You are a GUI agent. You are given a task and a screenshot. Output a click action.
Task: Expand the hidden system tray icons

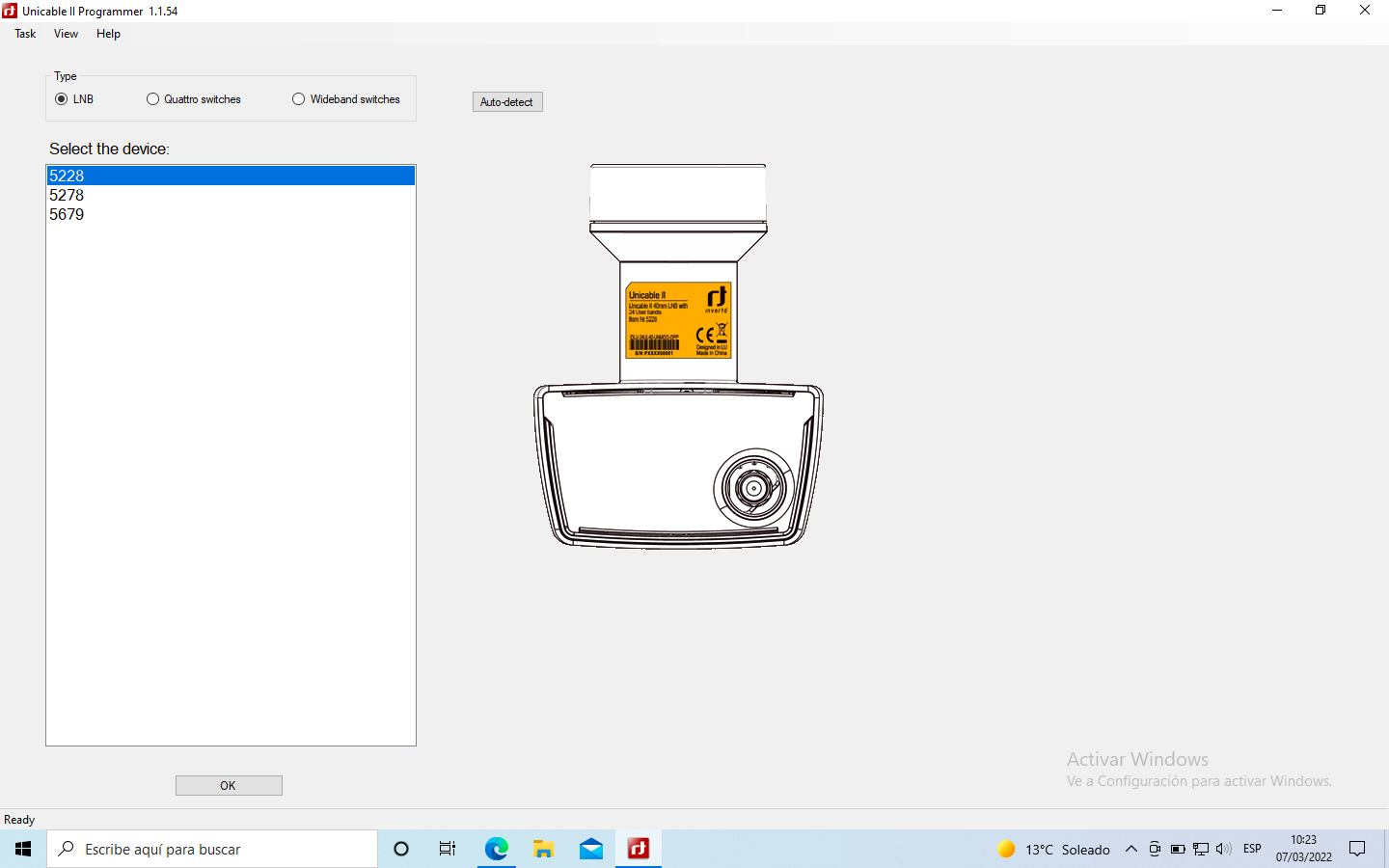pyautogui.click(x=1131, y=849)
